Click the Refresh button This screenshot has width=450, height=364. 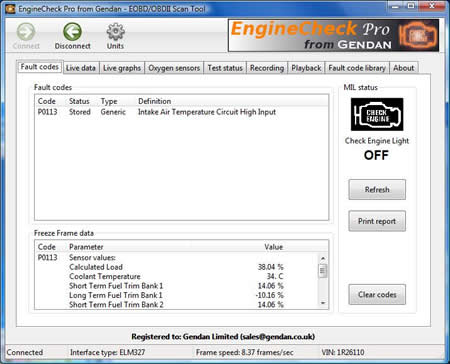coord(377,190)
